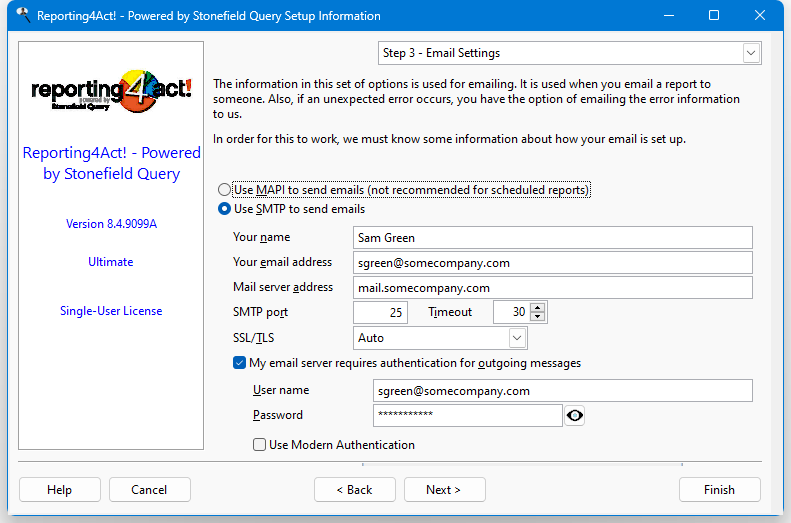The height and width of the screenshot is (523, 791).
Task: Click the SMTP port field
Action: (380, 312)
